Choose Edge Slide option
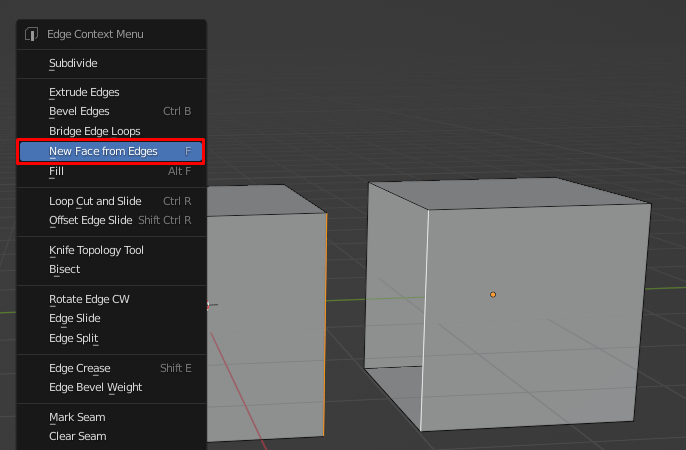 tap(74, 318)
